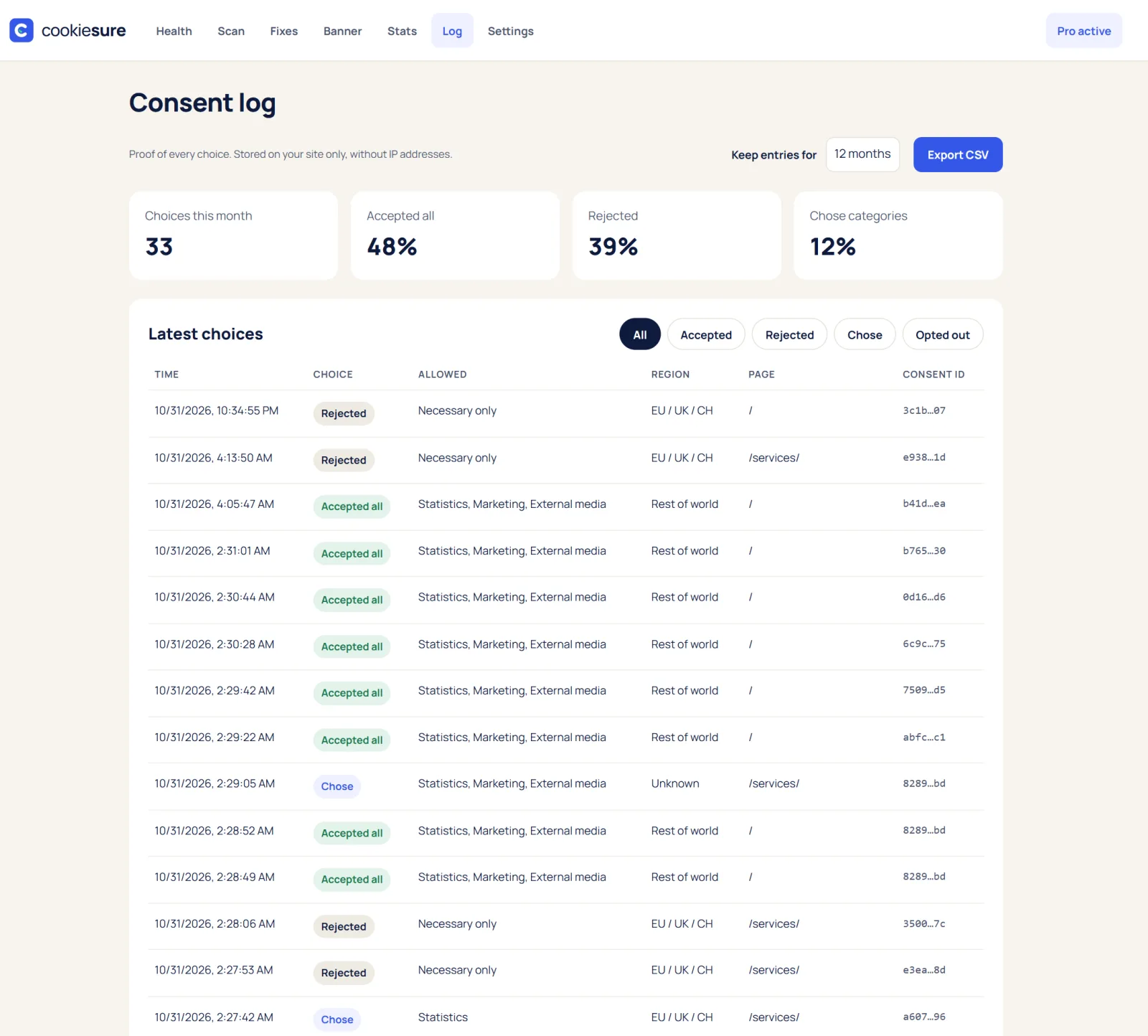1148x1036 pixels.
Task: Click consent ID e3ea…8d
Action: click(924, 970)
